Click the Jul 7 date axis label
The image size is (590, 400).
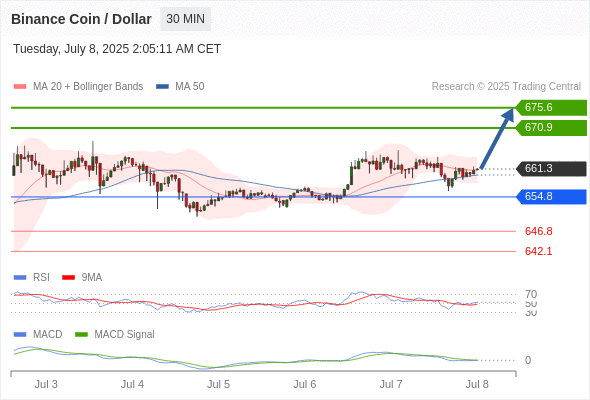[391, 384]
